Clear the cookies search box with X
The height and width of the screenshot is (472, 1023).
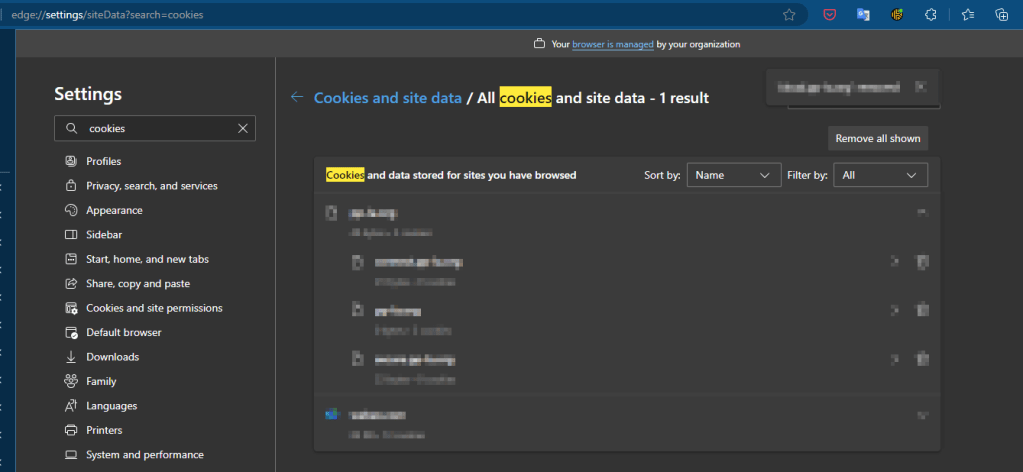point(242,129)
